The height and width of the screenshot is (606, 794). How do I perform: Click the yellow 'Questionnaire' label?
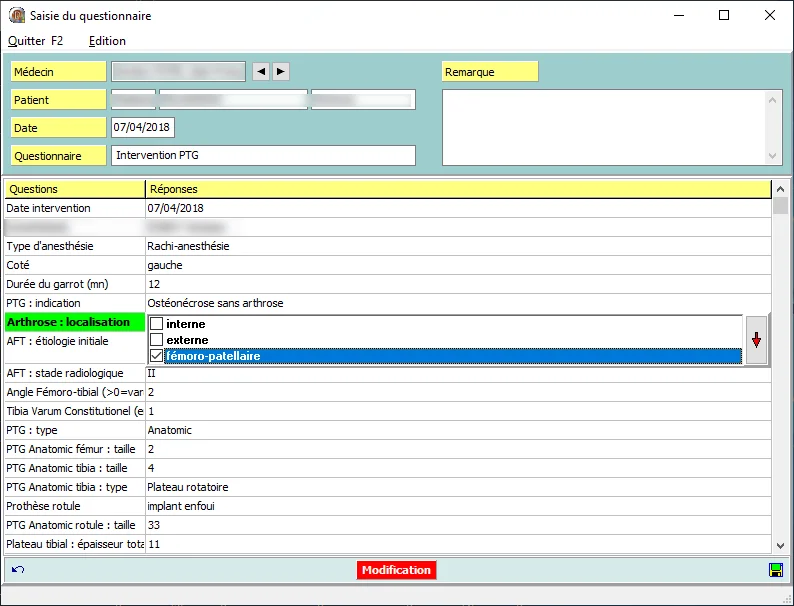(58, 155)
